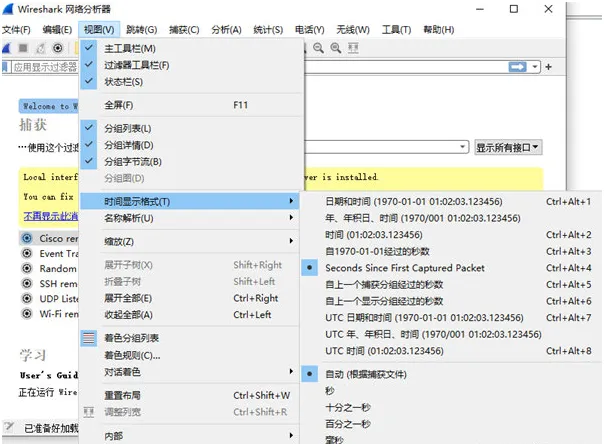Click the 着色分组列表 colored lines icon

(x=89, y=338)
